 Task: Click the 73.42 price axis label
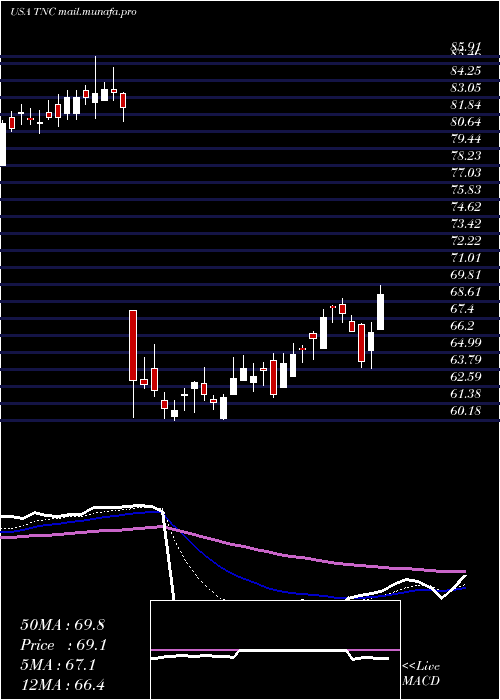coord(466,224)
